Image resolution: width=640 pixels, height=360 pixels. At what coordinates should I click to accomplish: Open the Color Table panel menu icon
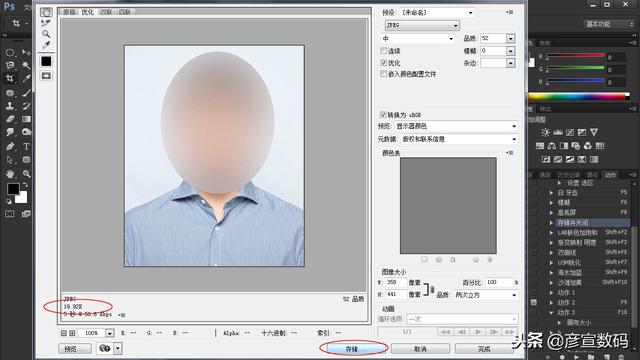tap(509, 153)
